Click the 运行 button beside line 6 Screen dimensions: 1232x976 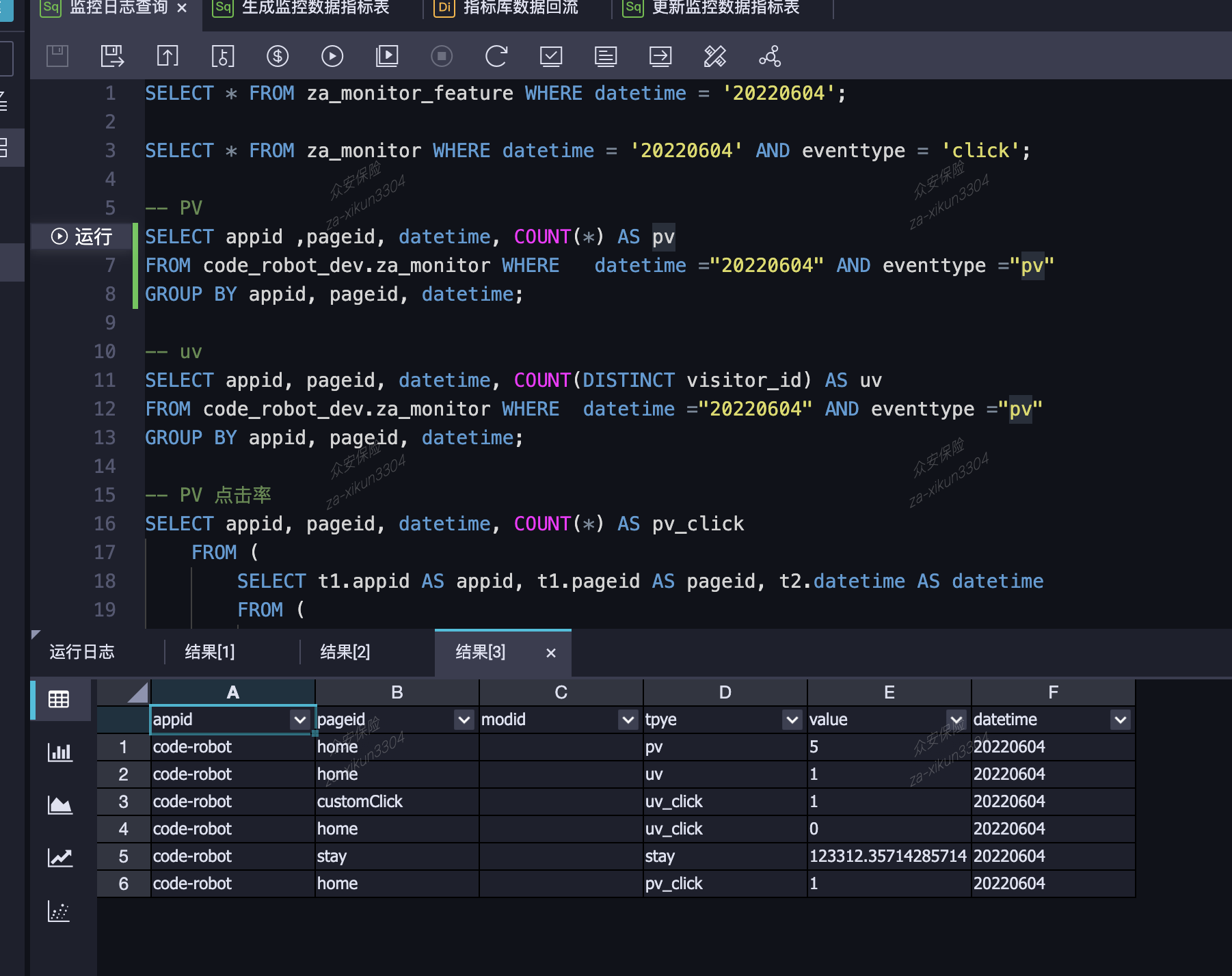click(x=82, y=236)
